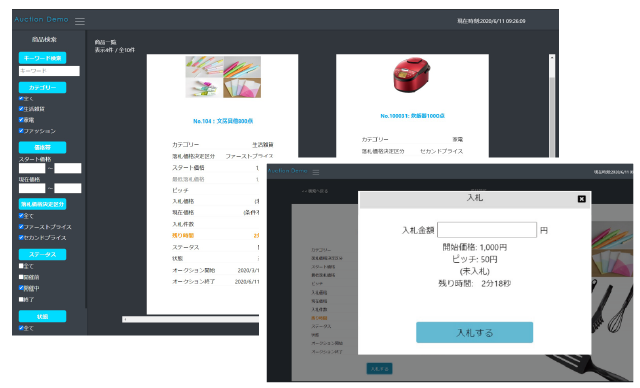Viewport: 640px width, 388px height.
Task: Click the maximum 現在価格 input field
Action: pos(68,188)
